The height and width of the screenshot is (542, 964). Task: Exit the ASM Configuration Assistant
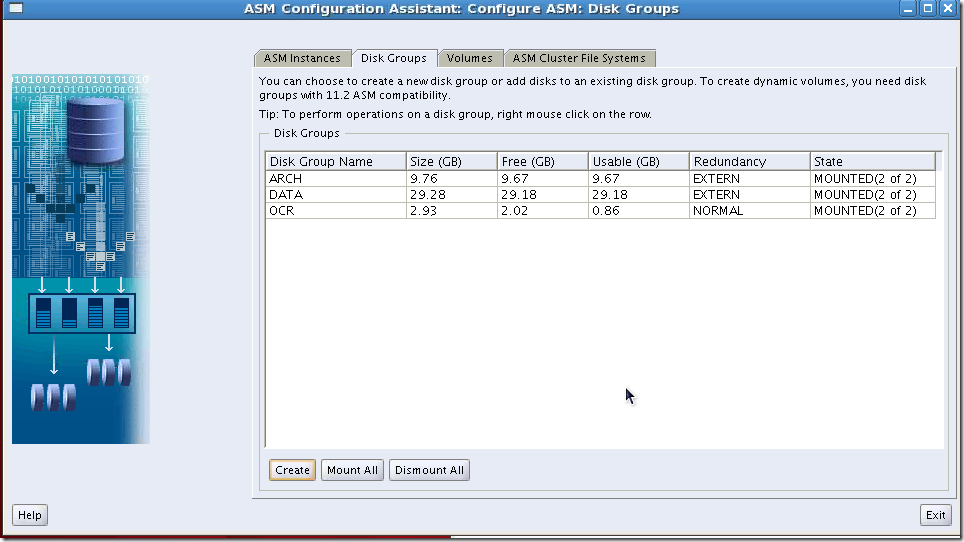pos(935,515)
